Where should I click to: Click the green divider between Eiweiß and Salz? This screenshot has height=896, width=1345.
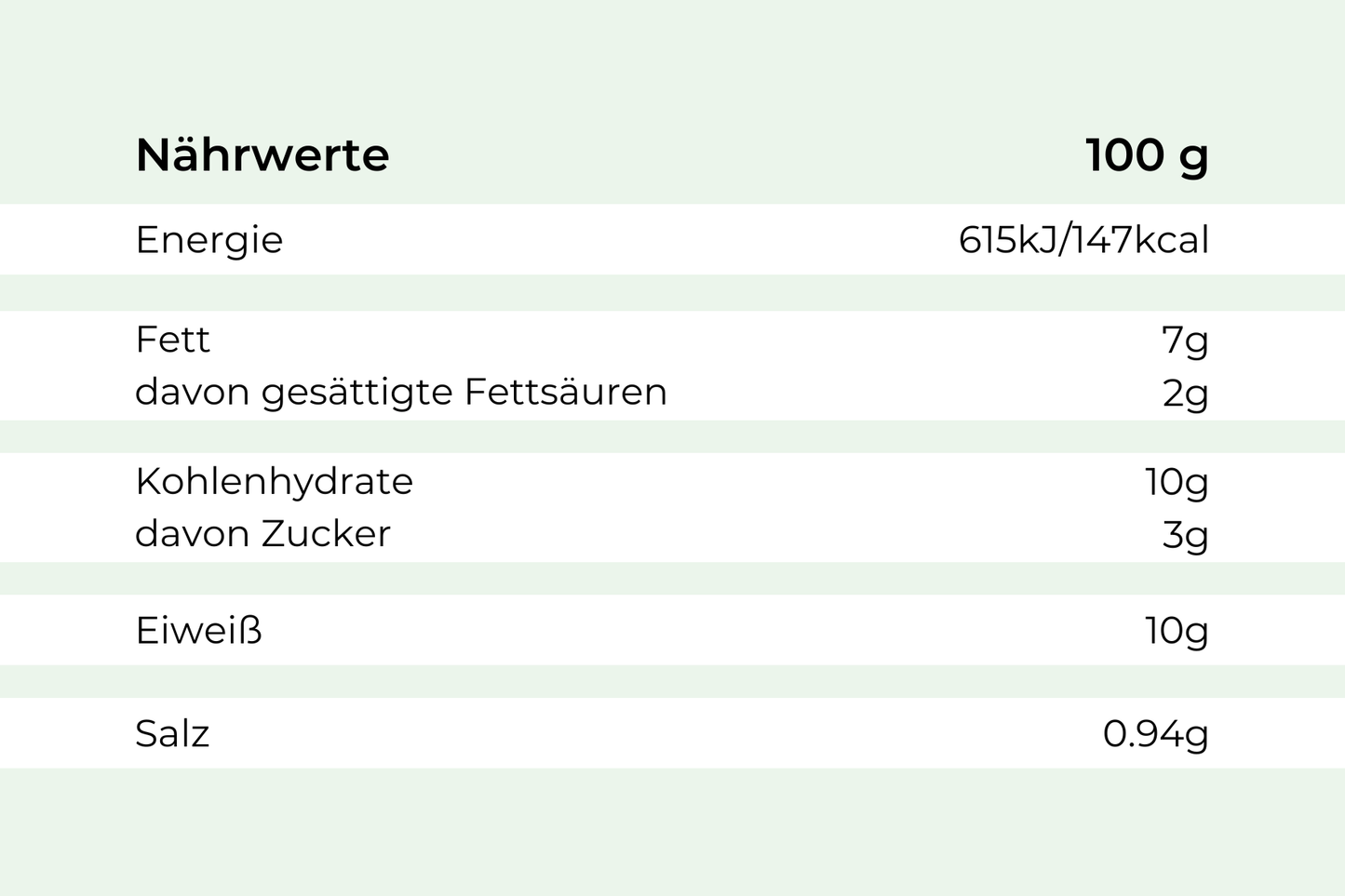coord(672,681)
